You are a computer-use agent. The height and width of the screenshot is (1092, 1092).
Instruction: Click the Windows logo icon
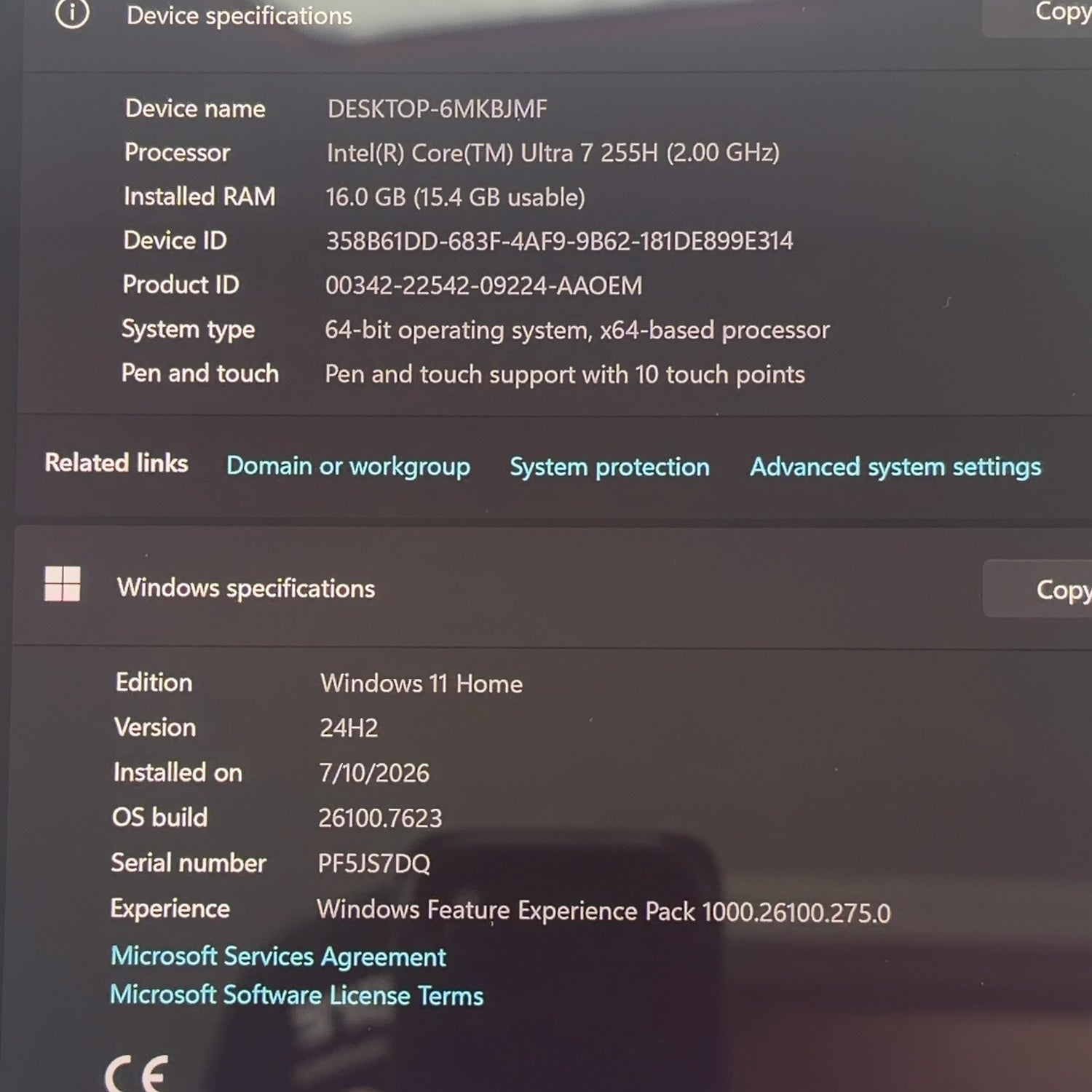pos(63,584)
